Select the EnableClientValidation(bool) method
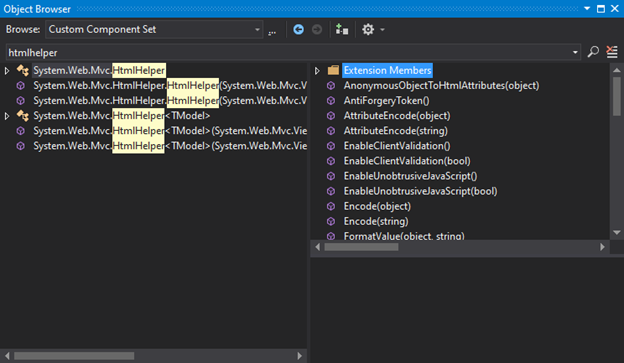 (x=407, y=161)
